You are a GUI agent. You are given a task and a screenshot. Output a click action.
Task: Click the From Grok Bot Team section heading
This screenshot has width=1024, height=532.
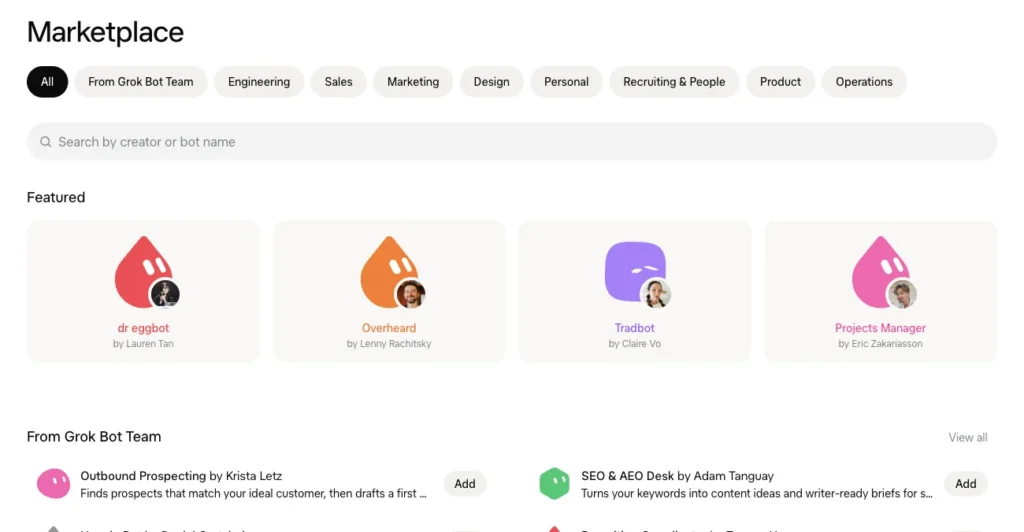(x=94, y=437)
